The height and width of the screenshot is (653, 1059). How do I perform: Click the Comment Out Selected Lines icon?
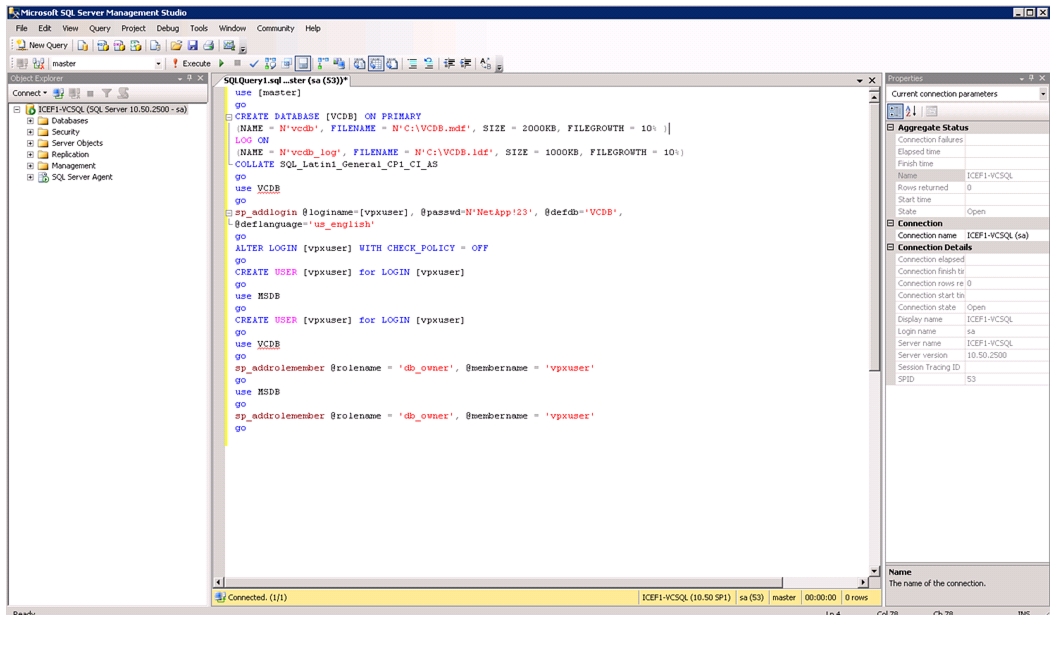[x=412, y=63]
